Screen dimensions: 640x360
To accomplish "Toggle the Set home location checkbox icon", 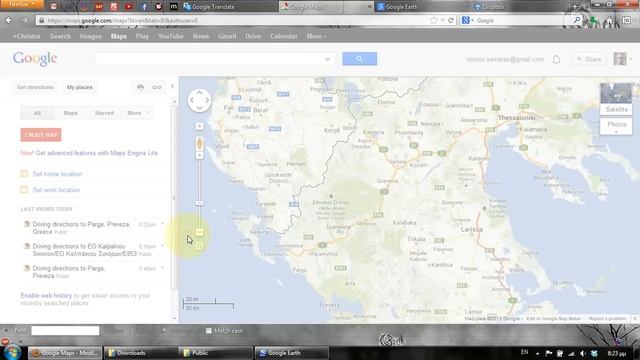I will coord(24,174).
